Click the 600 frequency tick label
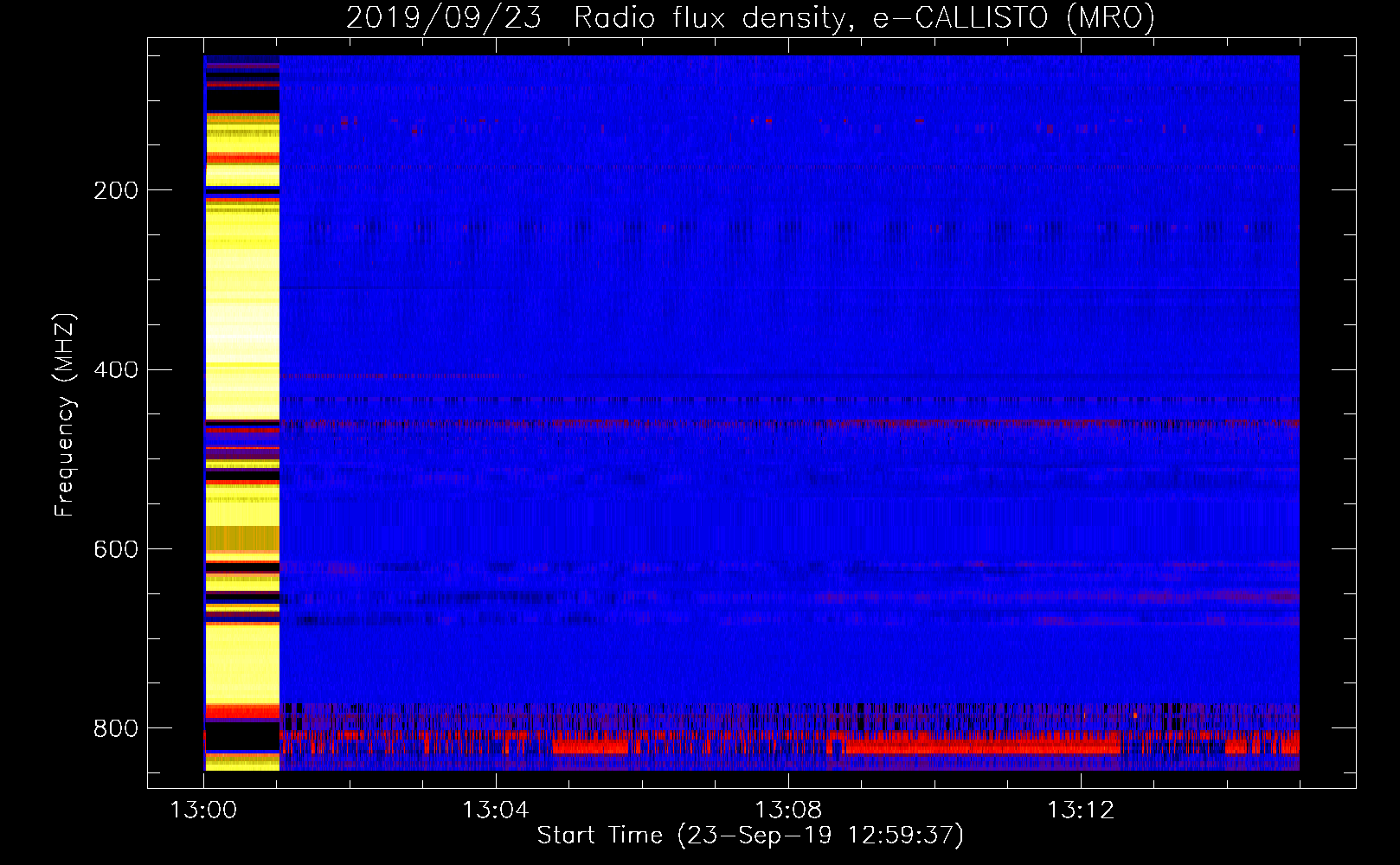Screen dimensions: 1400x865 click(x=116, y=550)
